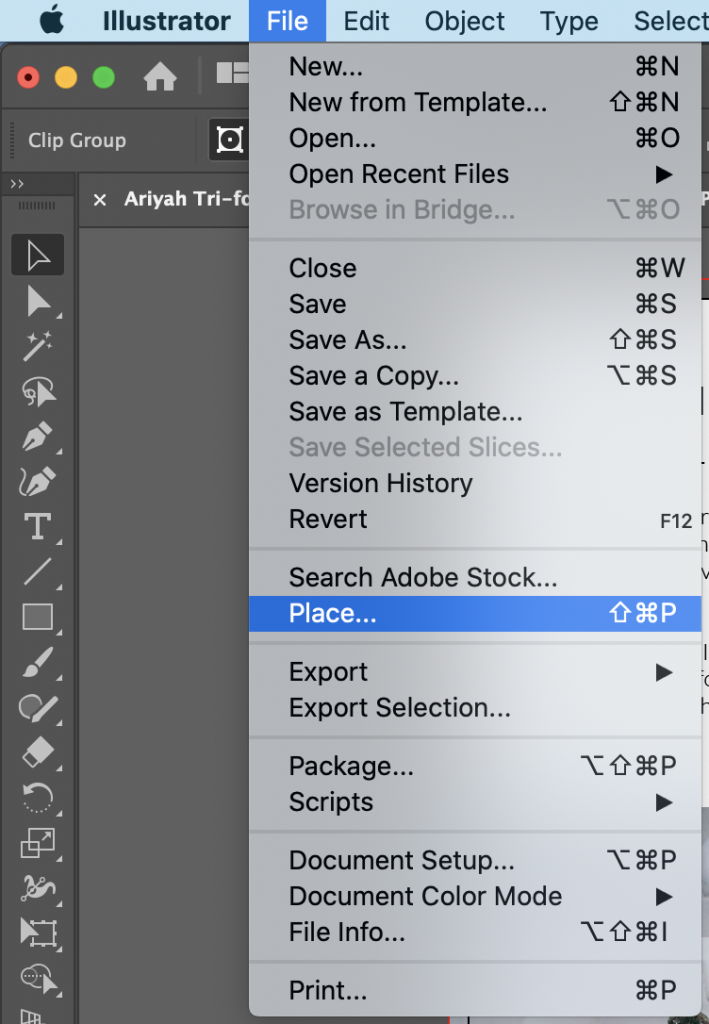
Task: Open the arrange documents layout icon
Action: (x=232, y=73)
